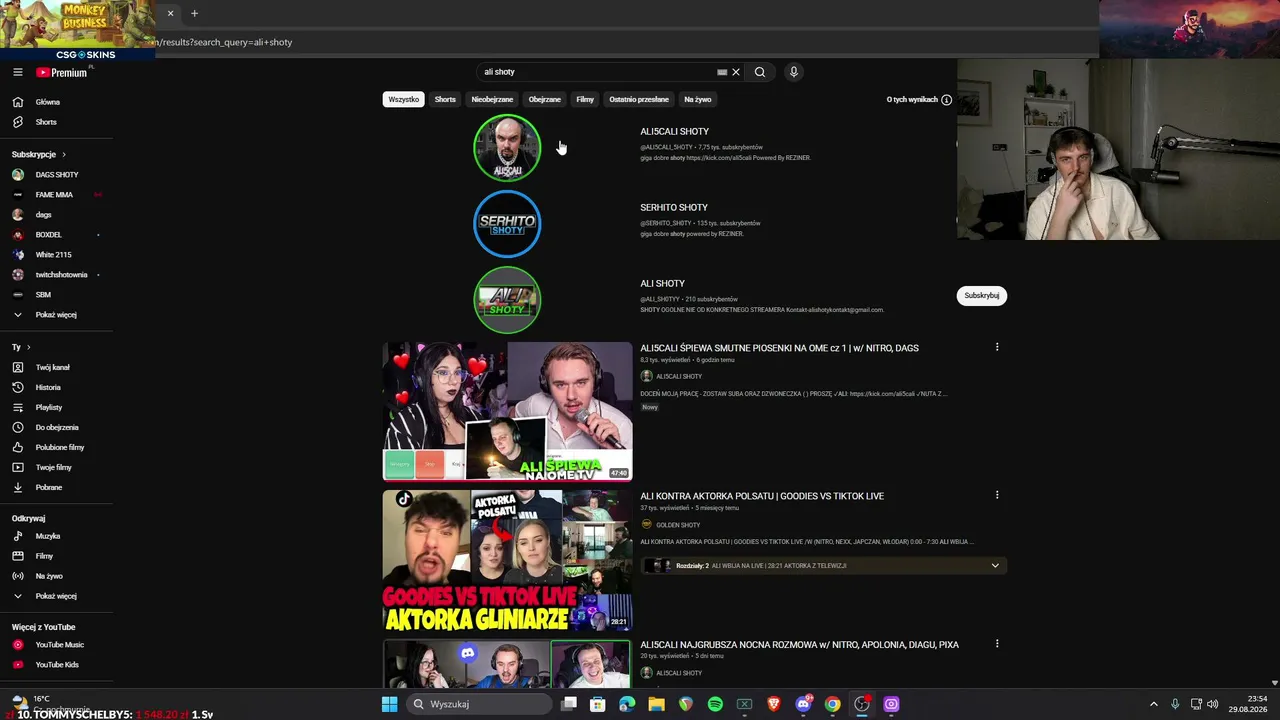Open the ALI SHOTY channel title
Viewport: 1280px width, 720px height.
[x=662, y=284]
